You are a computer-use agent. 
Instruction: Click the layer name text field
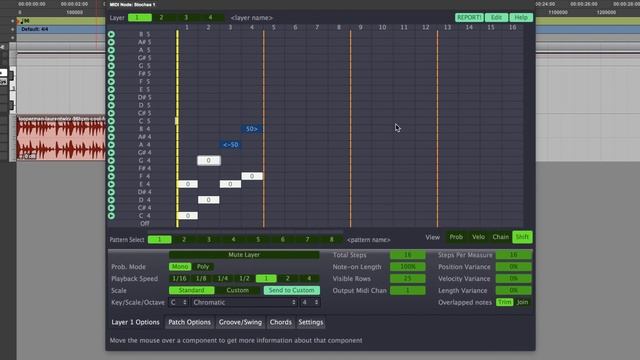coord(252,18)
